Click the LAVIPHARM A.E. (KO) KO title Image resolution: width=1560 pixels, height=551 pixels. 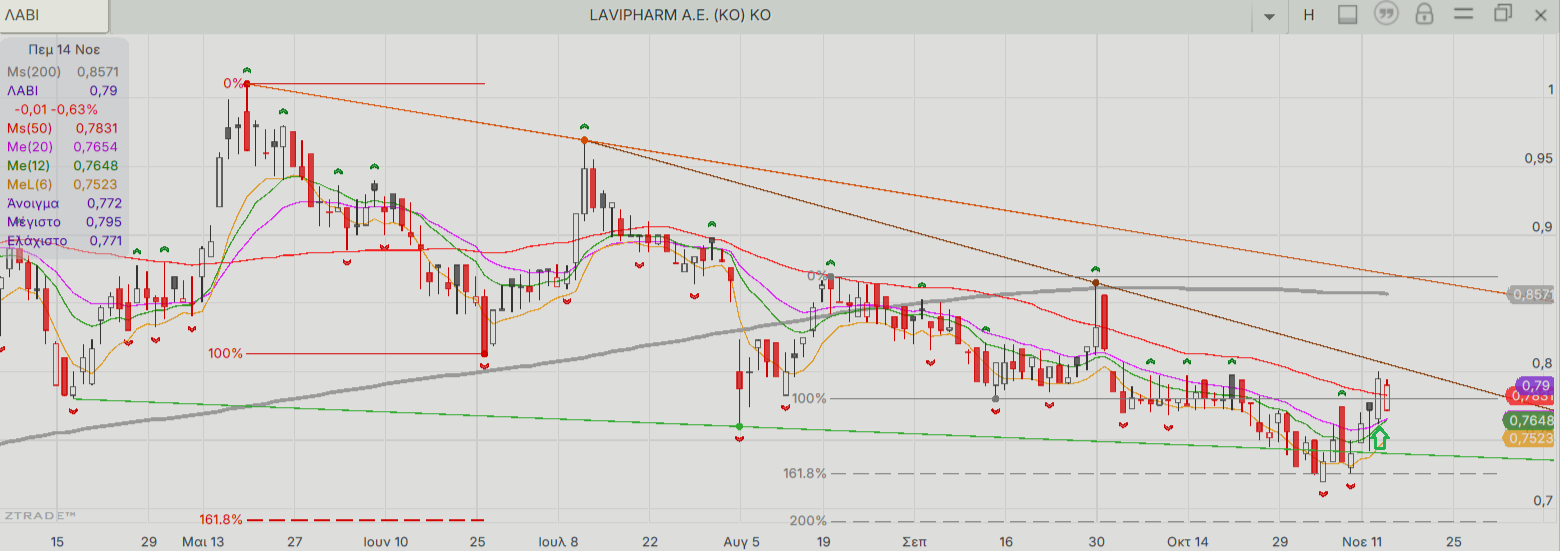coord(680,15)
